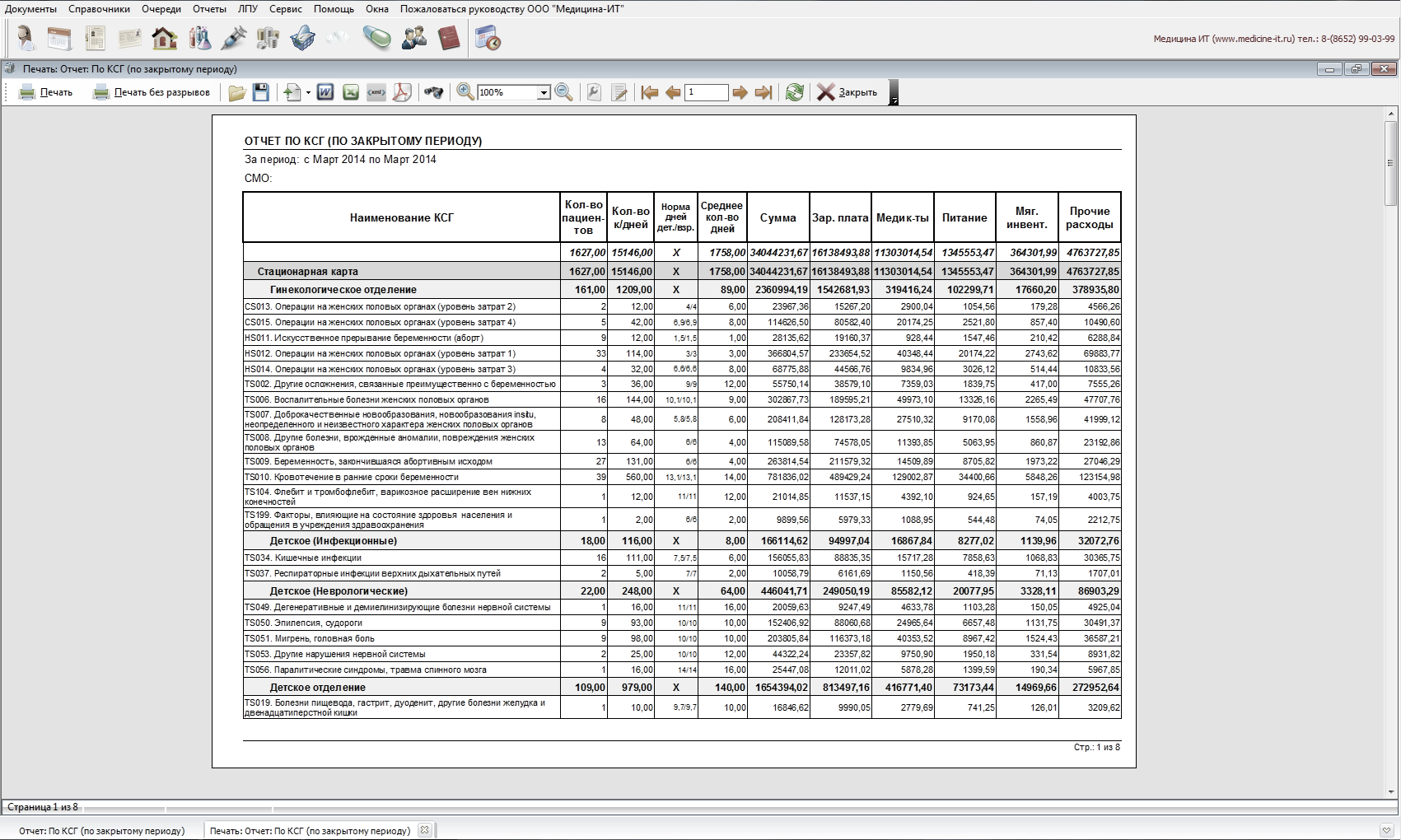The image size is (1401, 840).
Task: Click the vertical scrollbar thumb
Action: tap(1391, 162)
